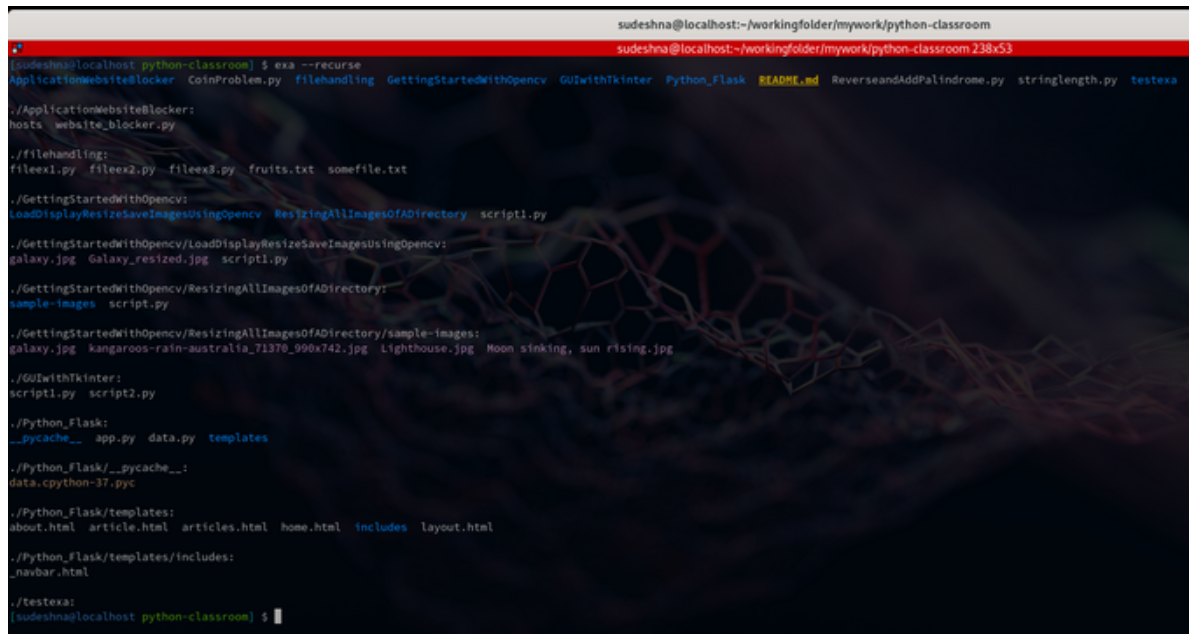Click the './Python_Flask:' section header
Viewport: 1195px width, 636px height.
point(59,423)
